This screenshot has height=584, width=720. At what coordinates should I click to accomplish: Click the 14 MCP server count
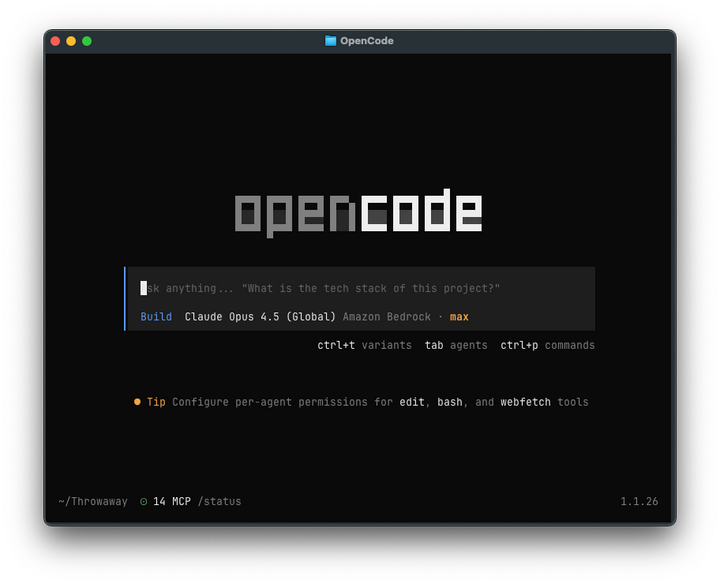[x=172, y=501]
